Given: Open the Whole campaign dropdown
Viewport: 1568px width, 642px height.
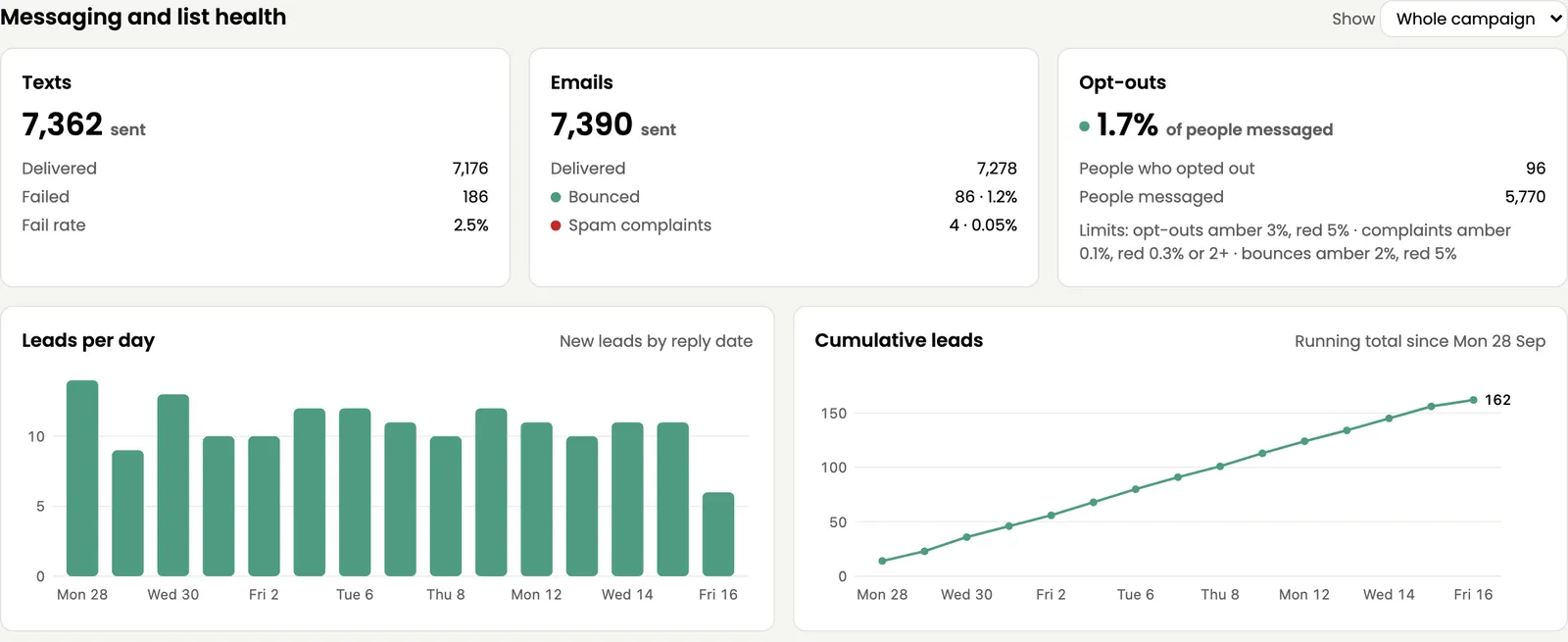Looking at the screenshot, I should click(1473, 19).
